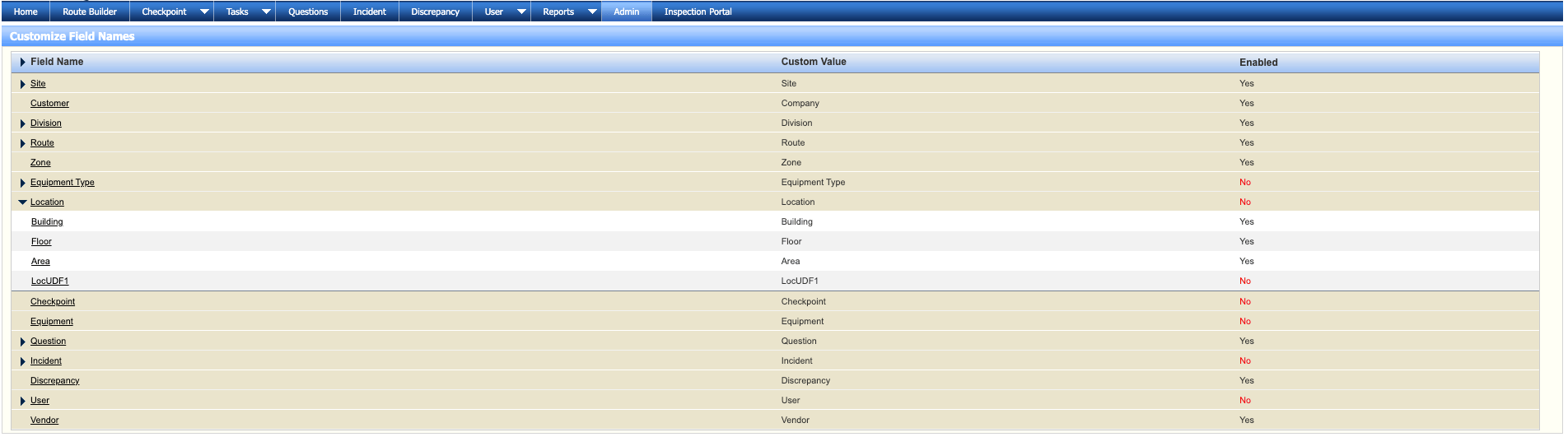Open the Checkpoint menu dropdown arrow
1568x437 pixels.
[x=204, y=12]
